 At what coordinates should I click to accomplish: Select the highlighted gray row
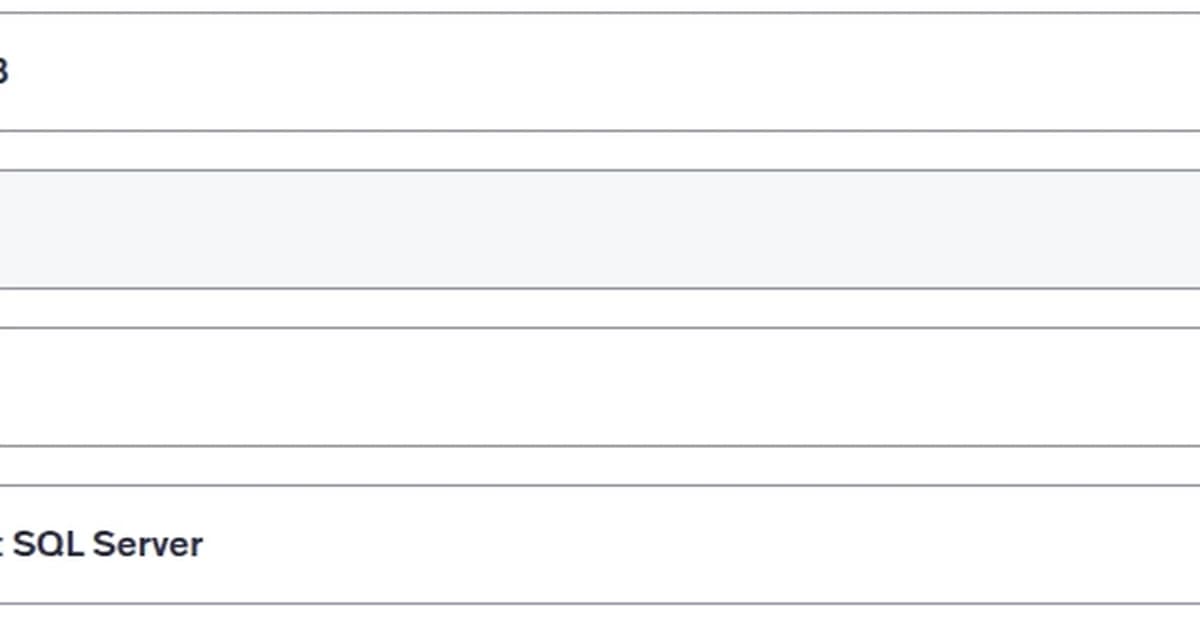[600, 229]
